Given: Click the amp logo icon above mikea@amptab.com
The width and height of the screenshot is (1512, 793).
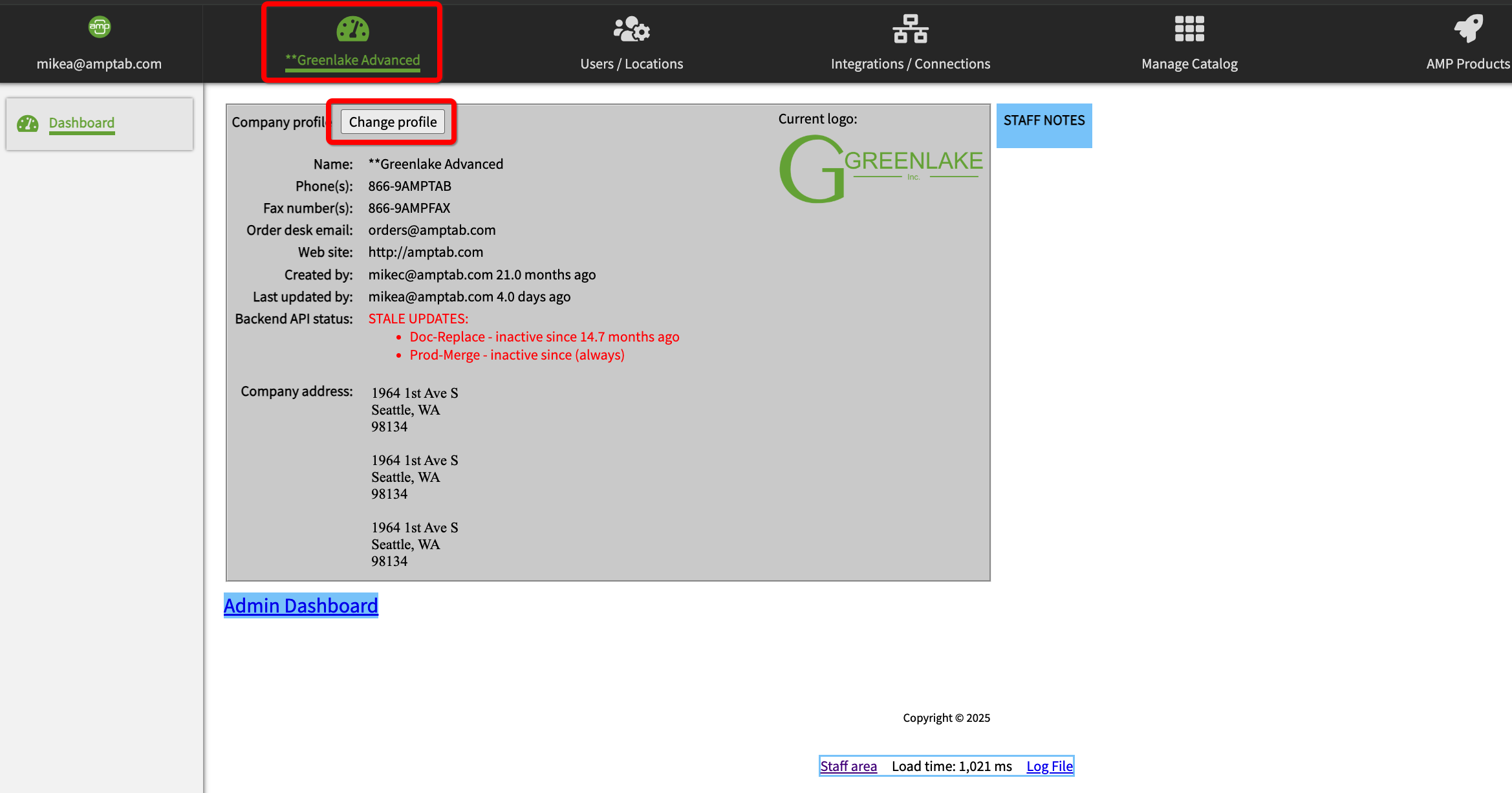Looking at the screenshot, I should (99, 27).
